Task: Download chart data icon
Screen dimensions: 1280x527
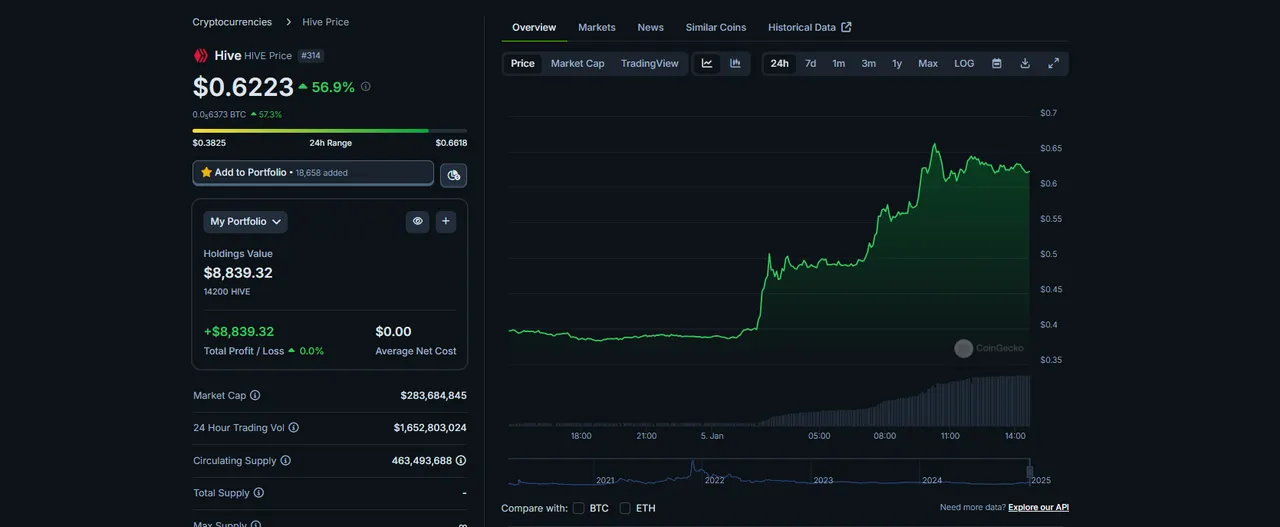Action: 1025,63
